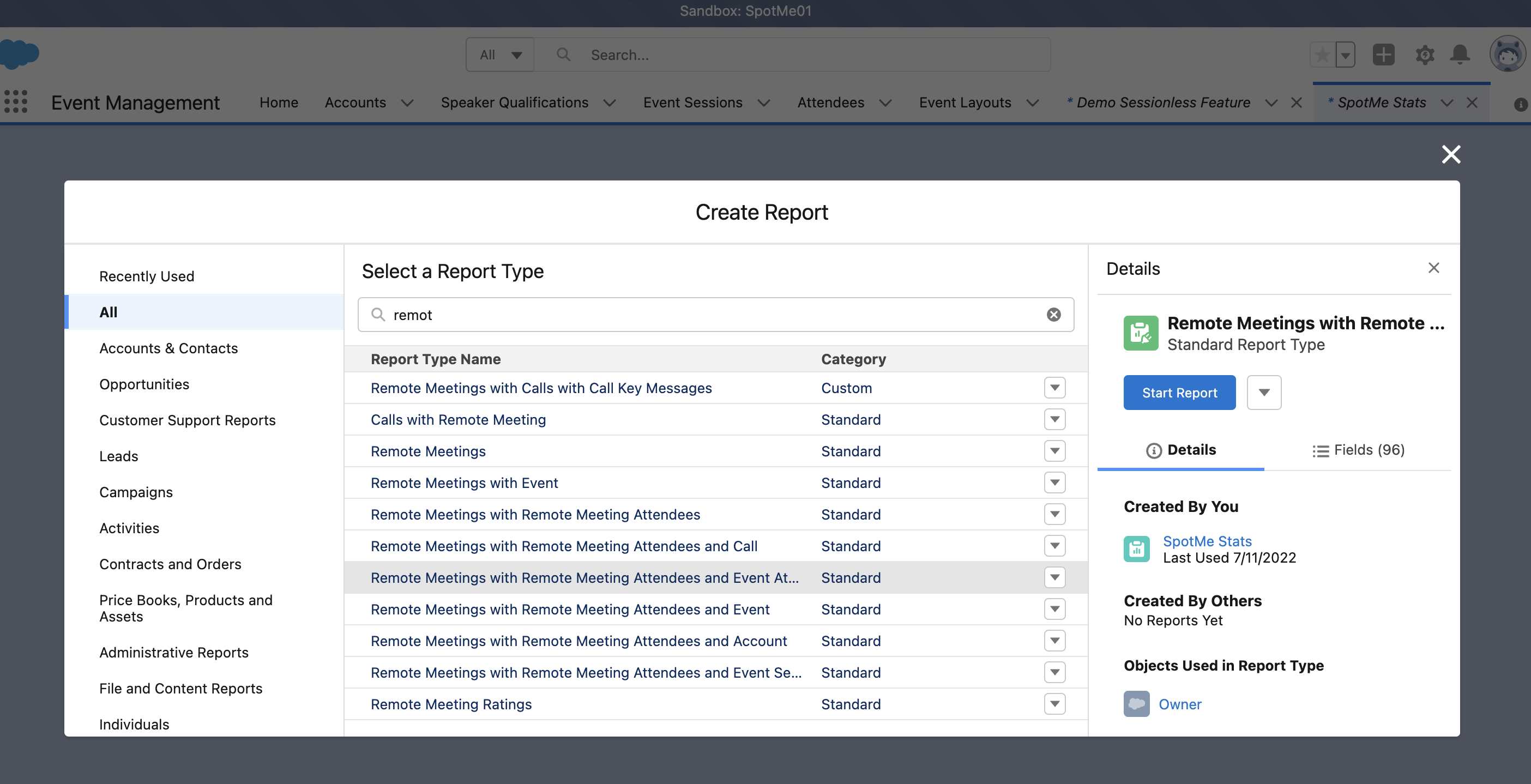The width and height of the screenshot is (1531, 784).
Task: Select the Remote Meeting Ratings report type
Action: pos(450,704)
